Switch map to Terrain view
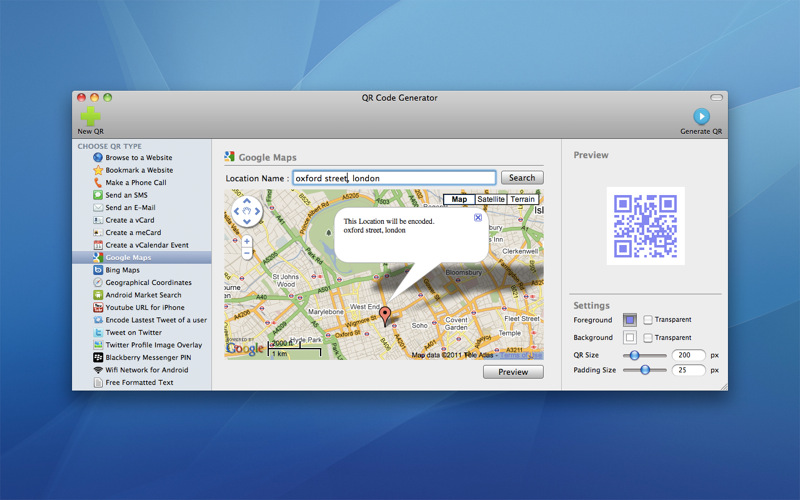Image resolution: width=800 pixels, height=500 pixels. (x=522, y=199)
